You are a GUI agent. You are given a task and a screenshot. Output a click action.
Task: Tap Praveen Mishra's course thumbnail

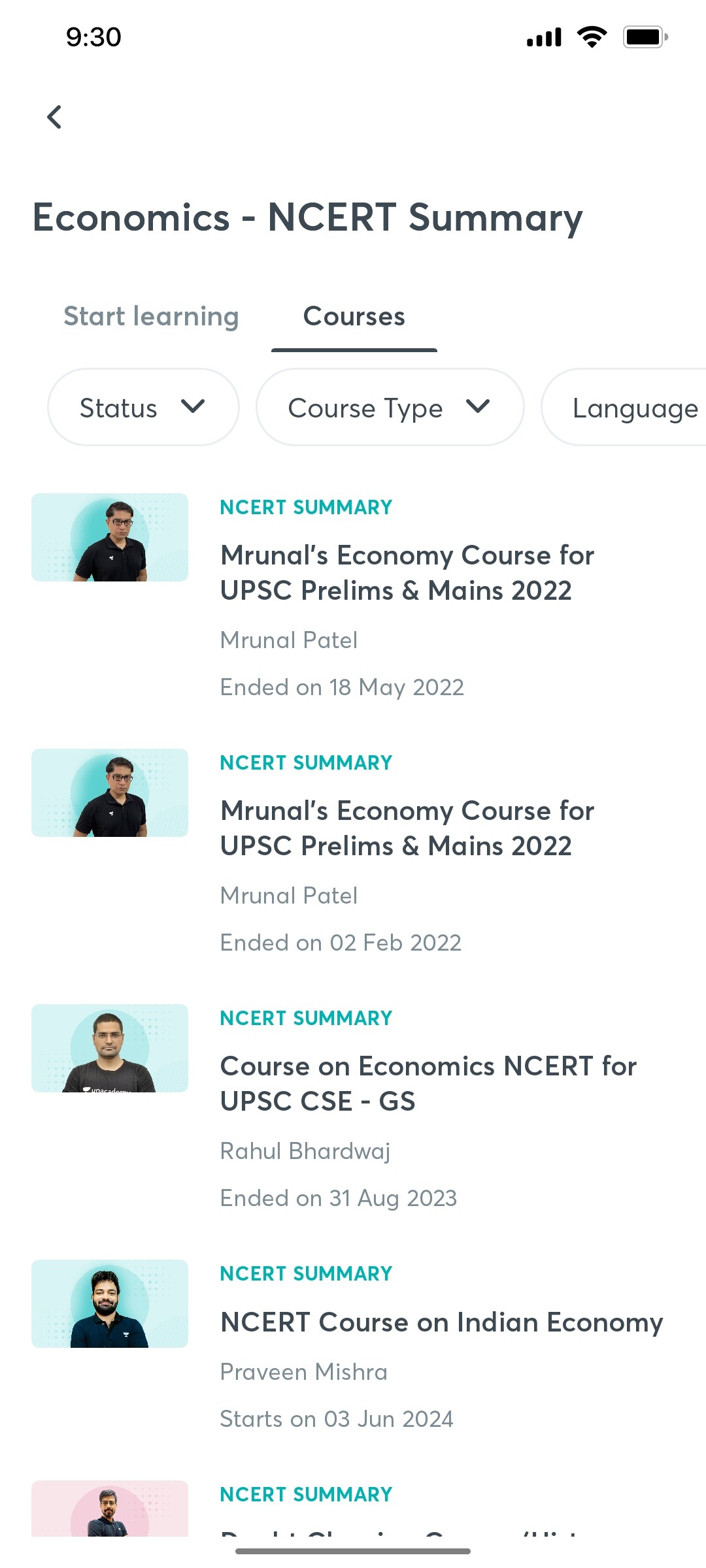click(109, 1303)
